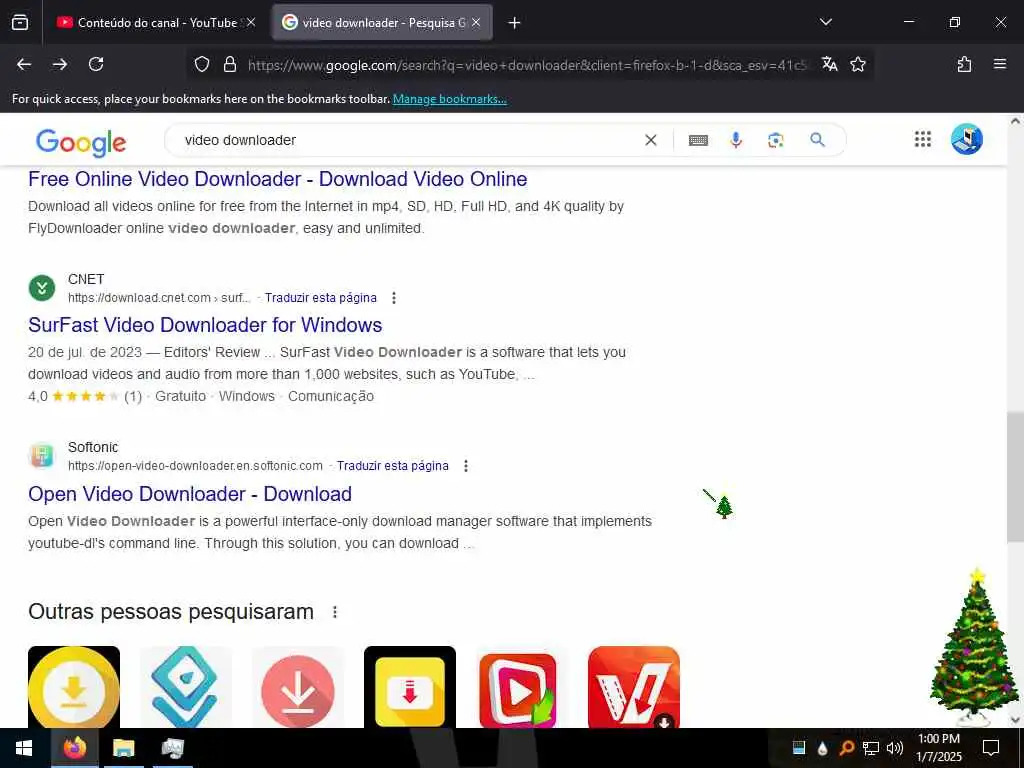Click the google.com address bar URL
1024x768 pixels.
click(x=528, y=65)
